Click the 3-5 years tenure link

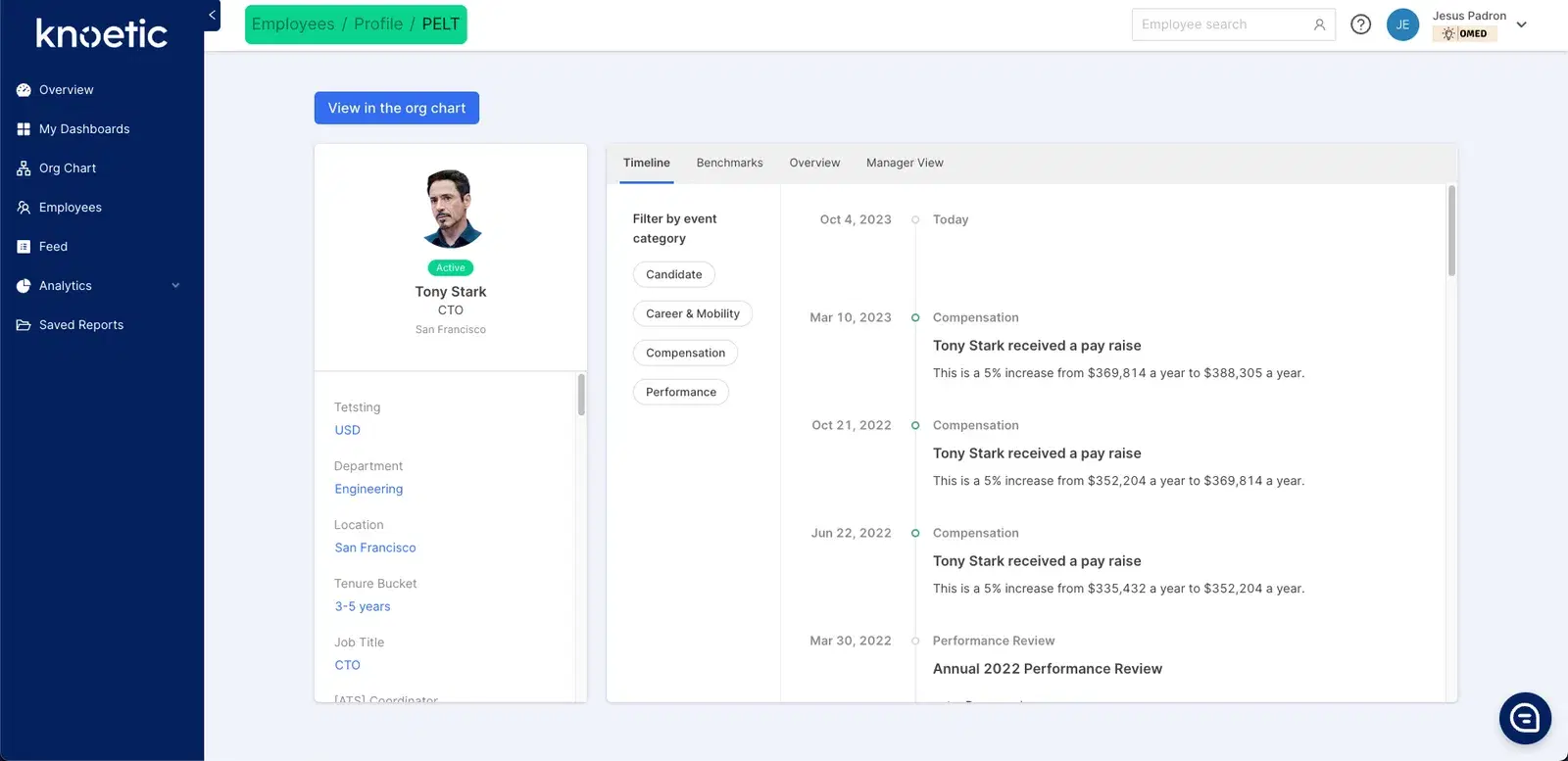[x=363, y=606]
